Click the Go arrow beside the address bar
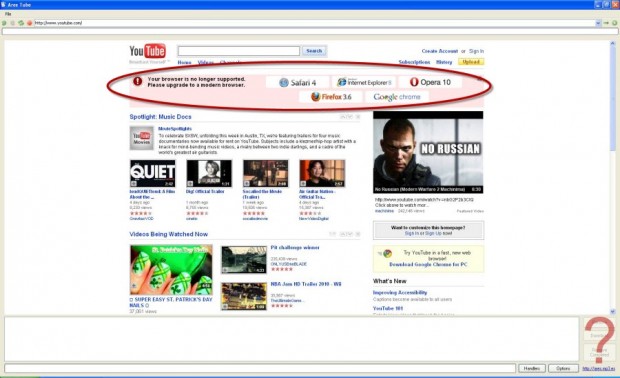Image resolution: width=620 pixels, height=378 pixels. 606,23
